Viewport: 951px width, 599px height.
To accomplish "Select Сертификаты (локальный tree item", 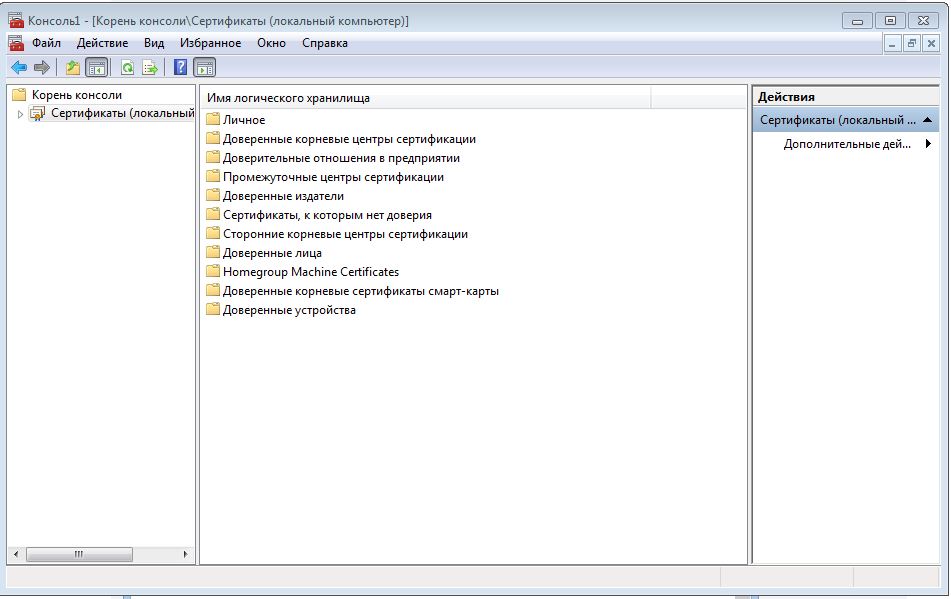I will (123, 113).
